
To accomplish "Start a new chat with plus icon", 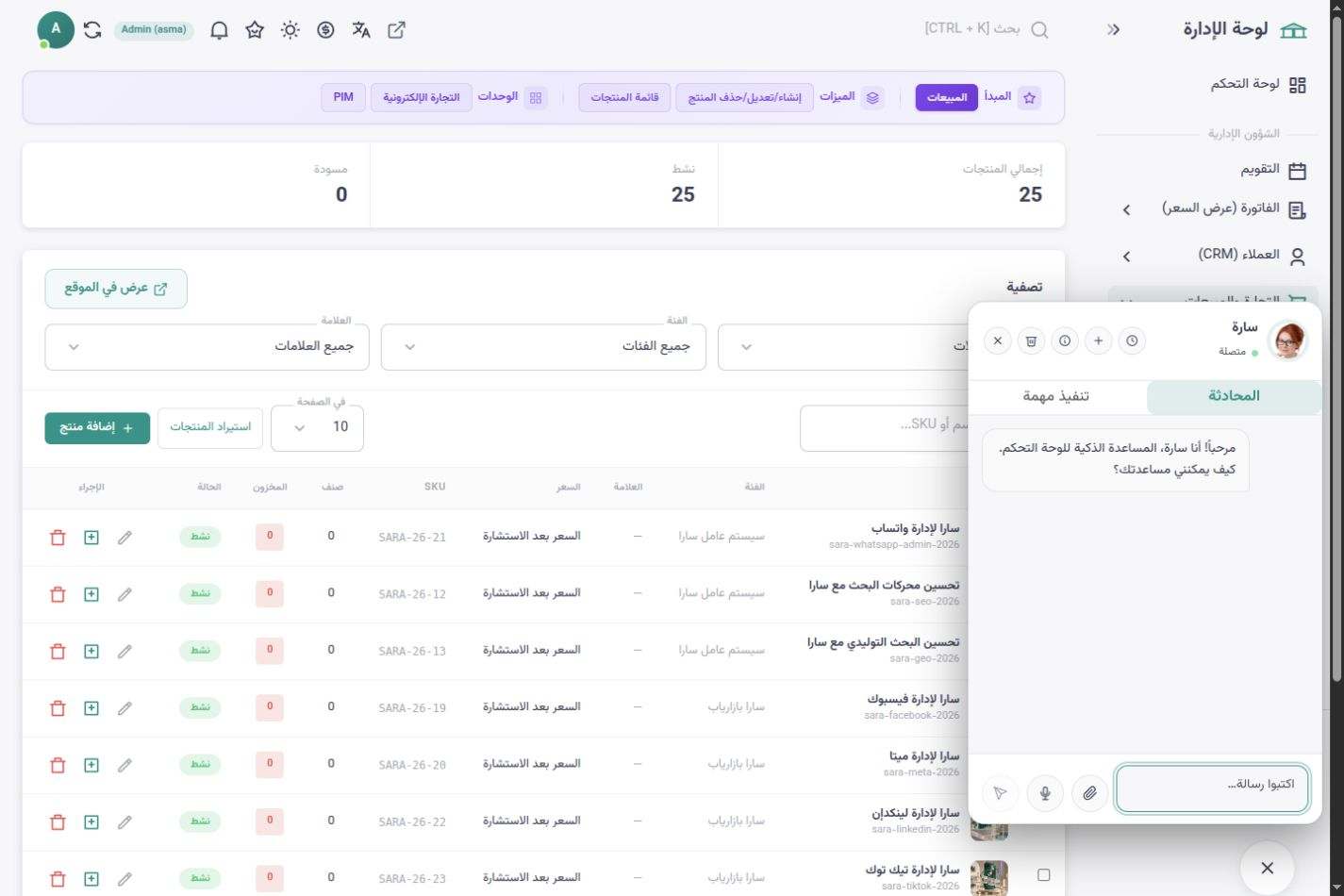I will point(1099,340).
